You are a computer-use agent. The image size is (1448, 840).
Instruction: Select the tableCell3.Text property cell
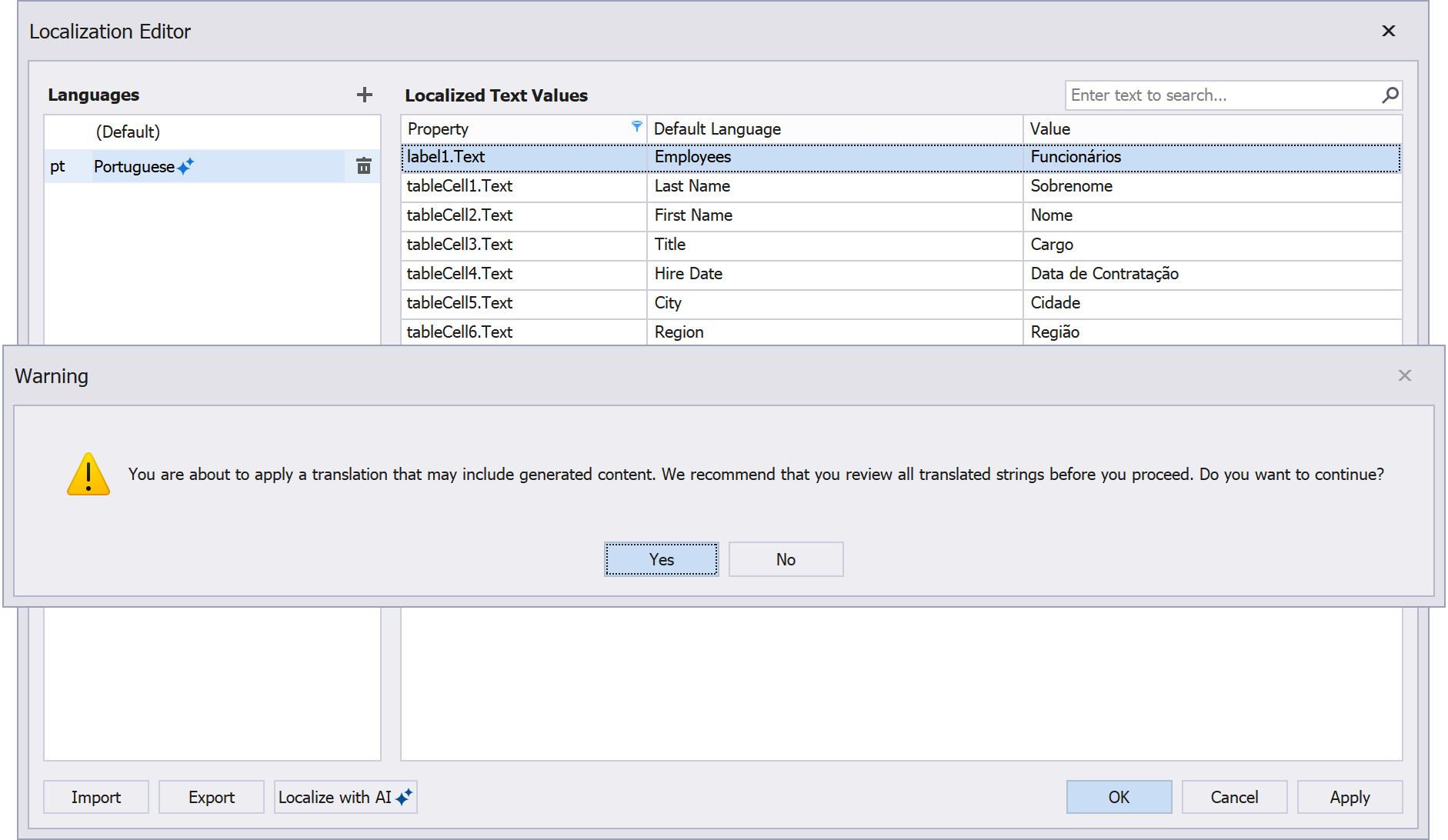click(x=524, y=245)
